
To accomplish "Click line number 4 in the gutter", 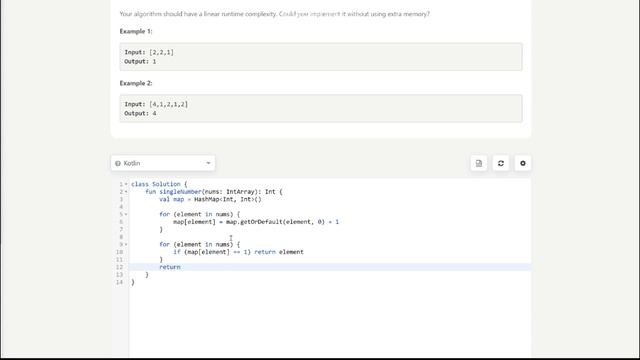I will (x=121, y=207).
